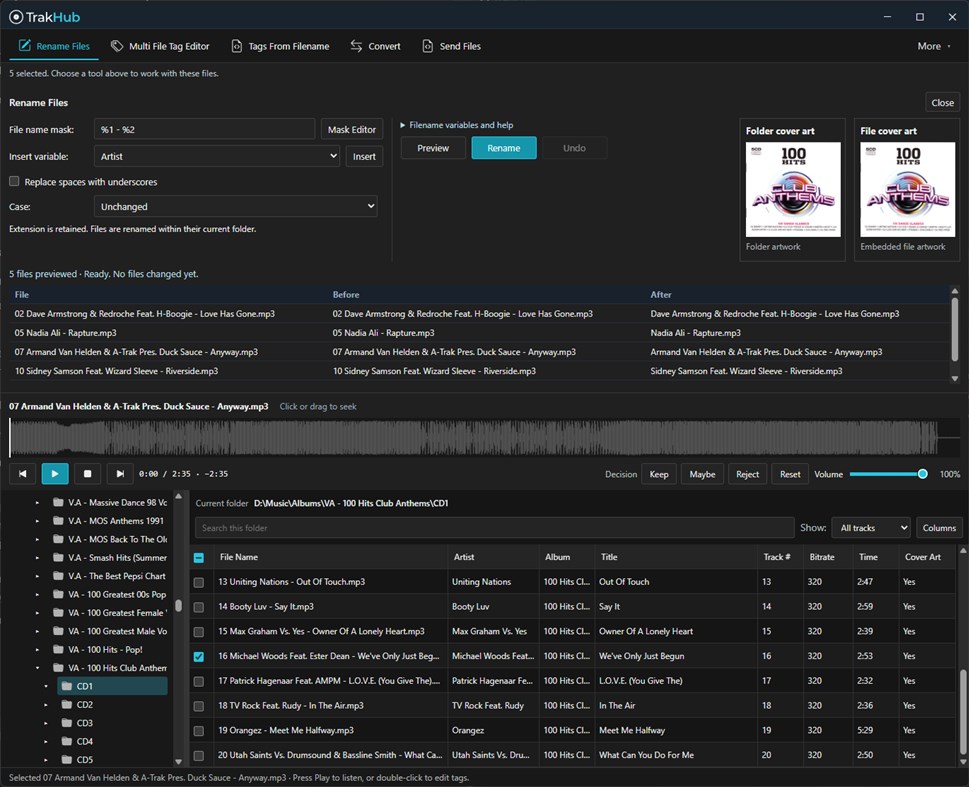Enable Replace spaces with underscores

point(14,182)
